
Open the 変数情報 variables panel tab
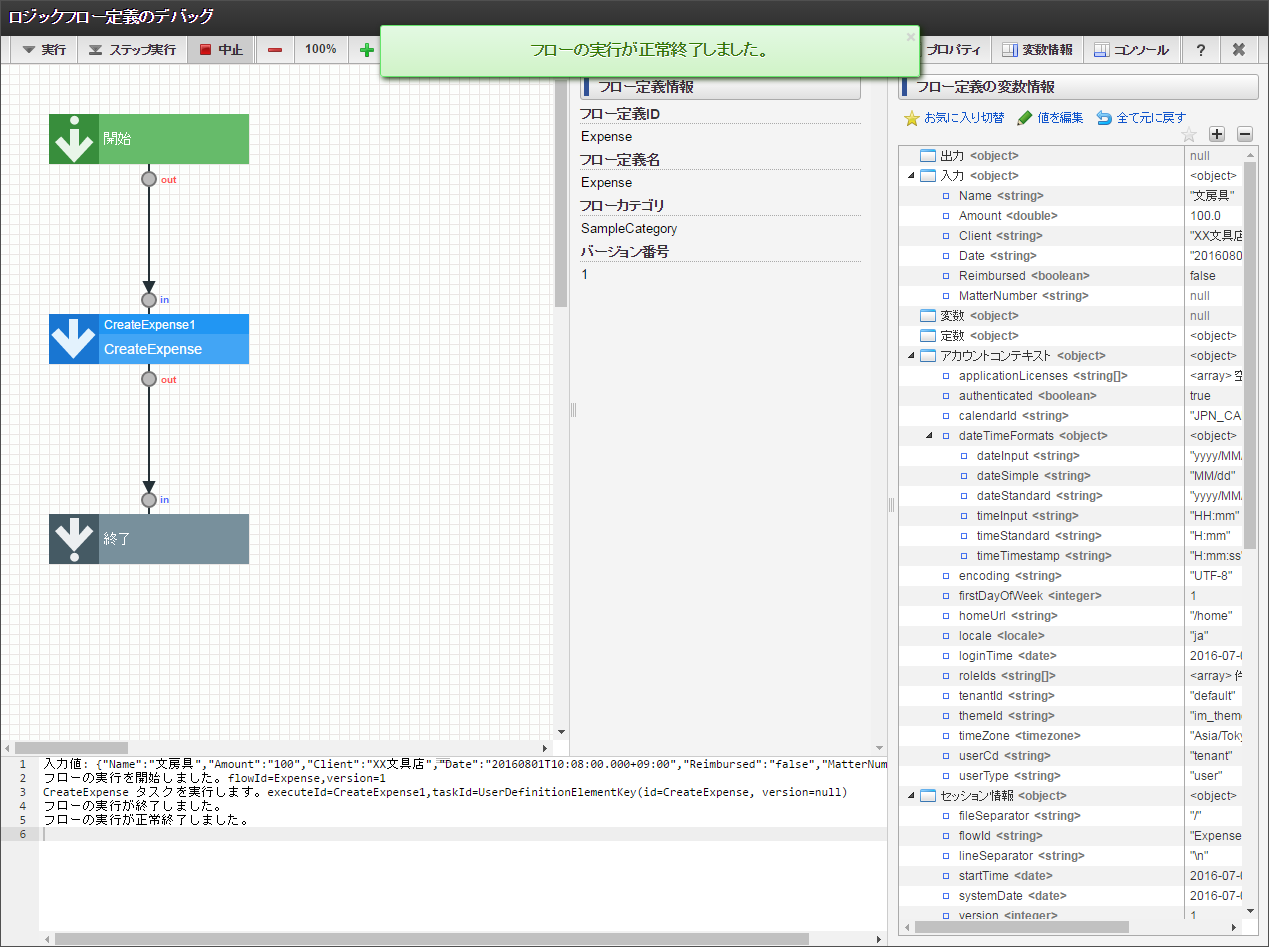pos(1037,49)
